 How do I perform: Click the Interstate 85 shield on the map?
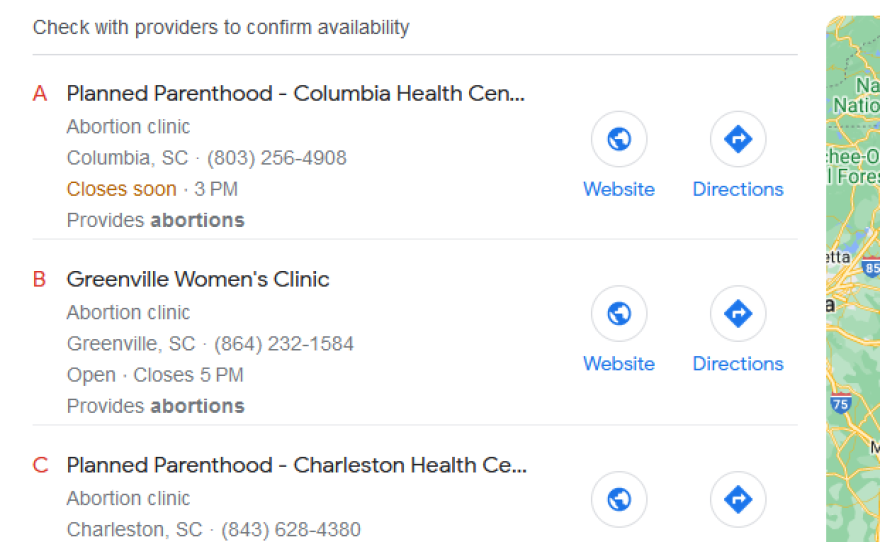pyautogui.click(x=871, y=267)
